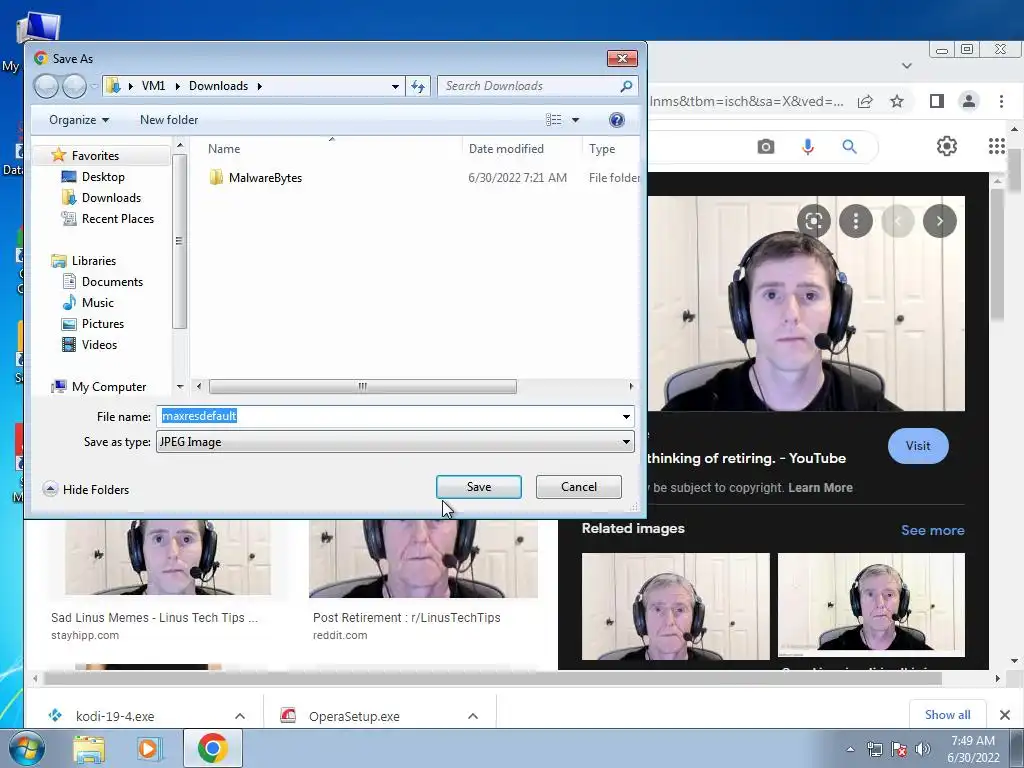The image size is (1024, 768).
Task: Open recent pages dropdown next to navigation arrows
Action: 94,86
